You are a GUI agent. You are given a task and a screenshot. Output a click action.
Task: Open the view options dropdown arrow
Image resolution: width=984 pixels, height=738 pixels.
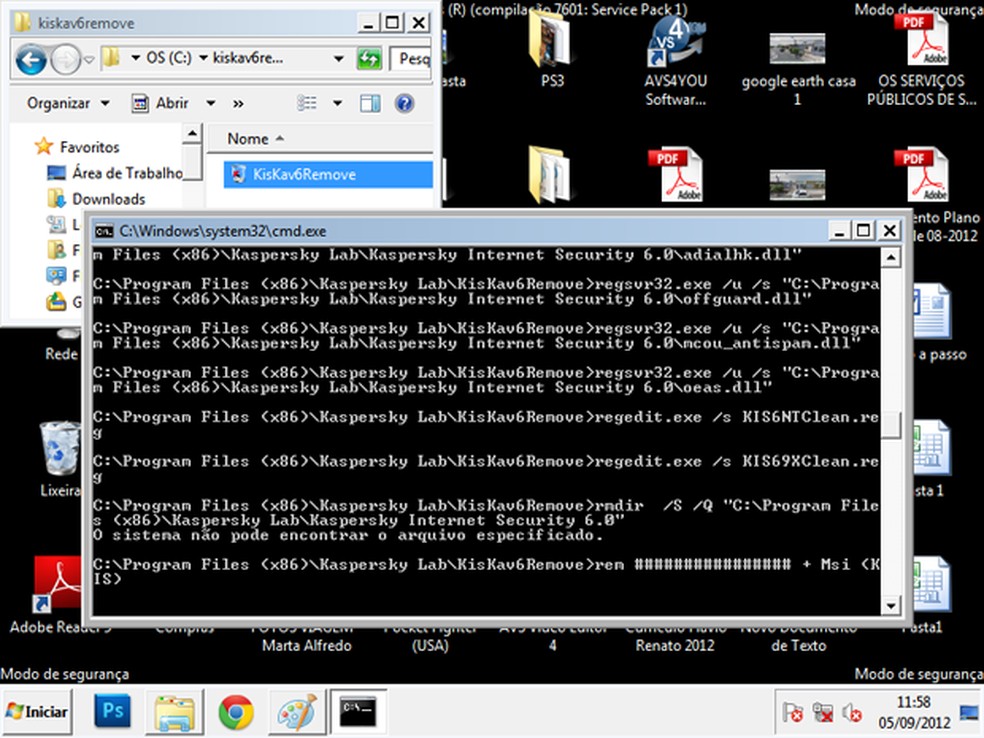click(338, 103)
